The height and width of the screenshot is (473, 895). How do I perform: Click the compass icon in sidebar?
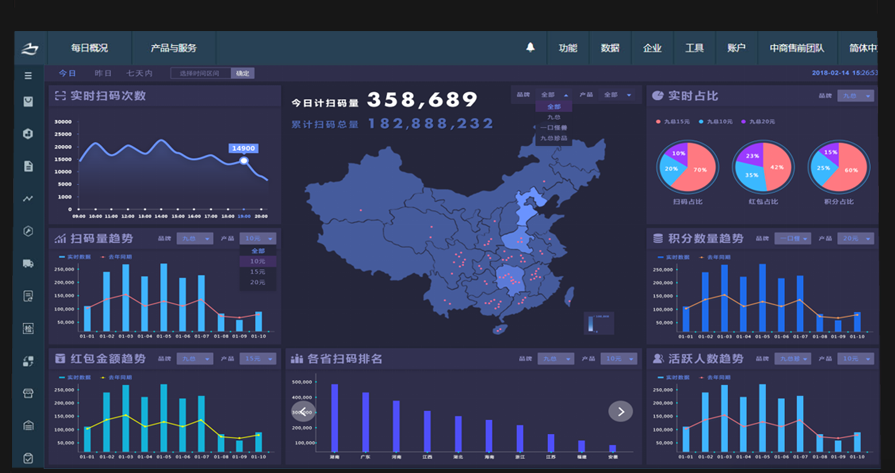28,231
